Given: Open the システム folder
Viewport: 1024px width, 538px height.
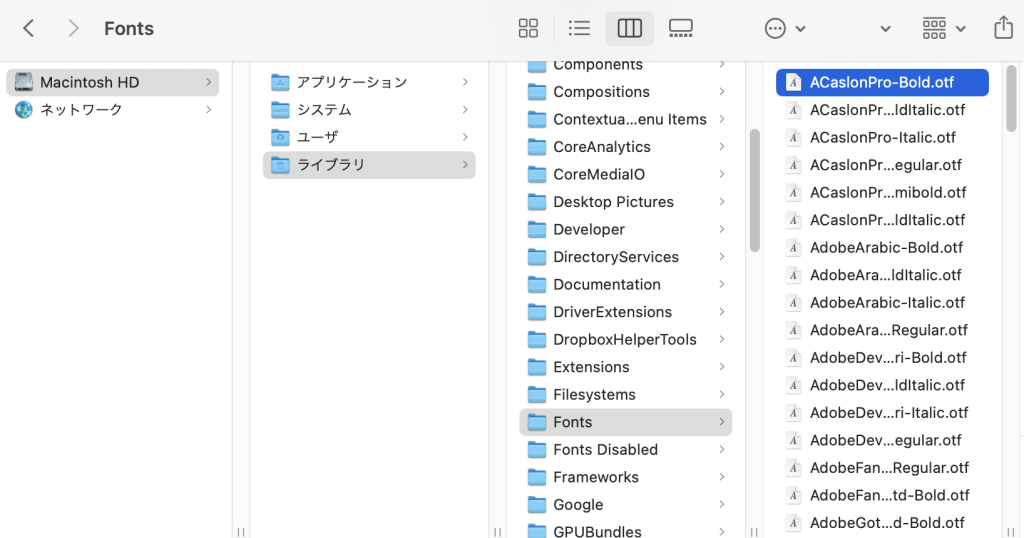Looking at the screenshot, I should click(x=324, y=110).
